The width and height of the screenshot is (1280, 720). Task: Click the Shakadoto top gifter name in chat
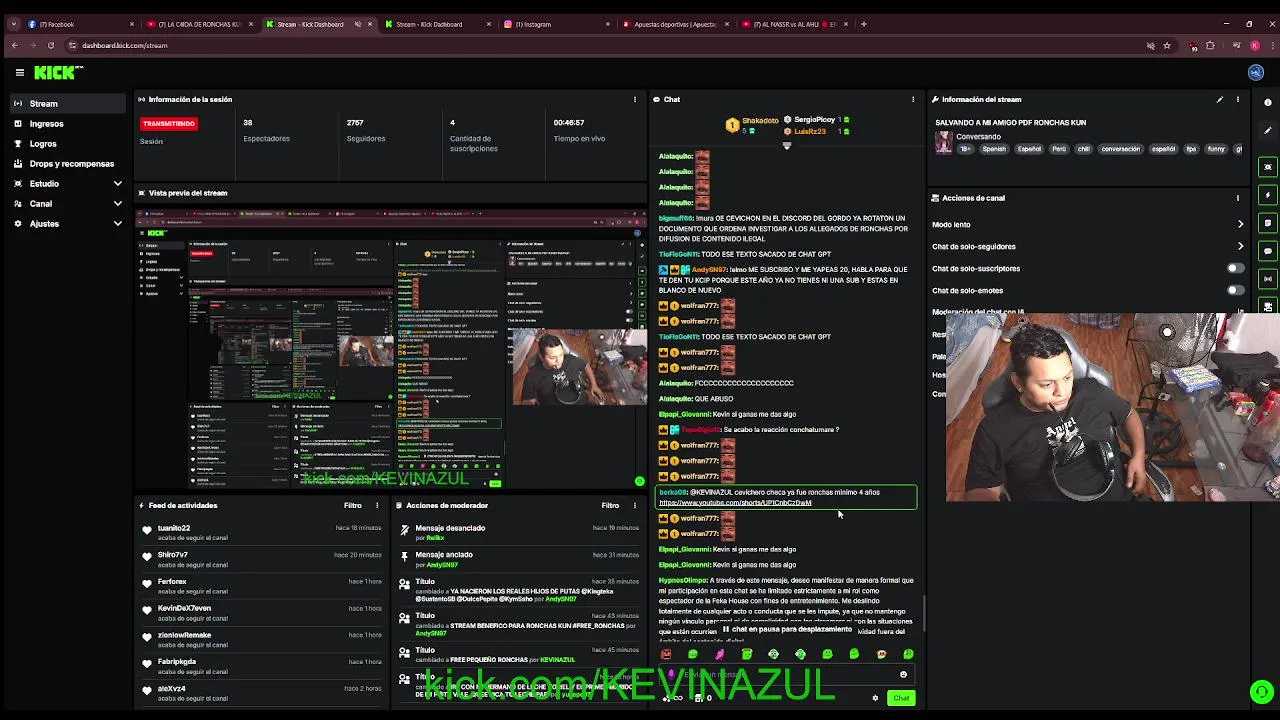(x=759, y=120)
